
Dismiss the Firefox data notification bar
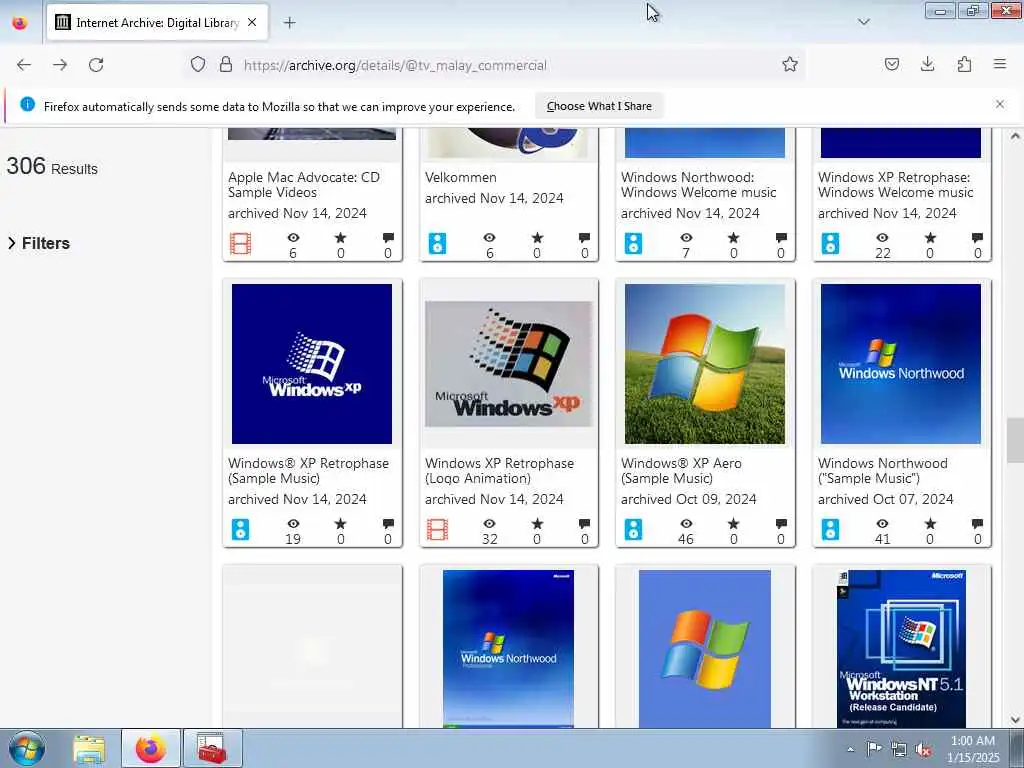tap(999, 104)
